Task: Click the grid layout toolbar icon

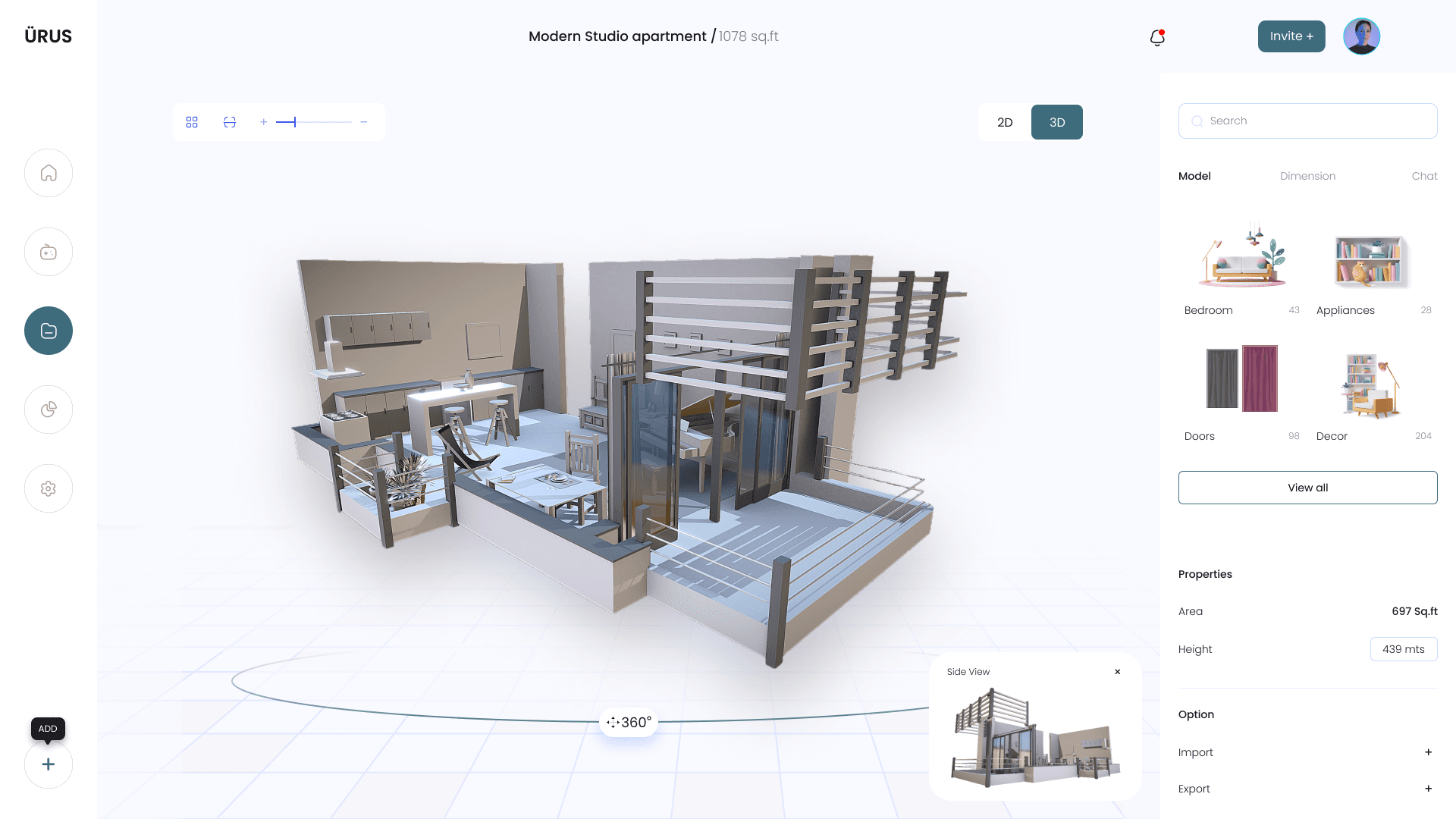Action: coord(192,122)
